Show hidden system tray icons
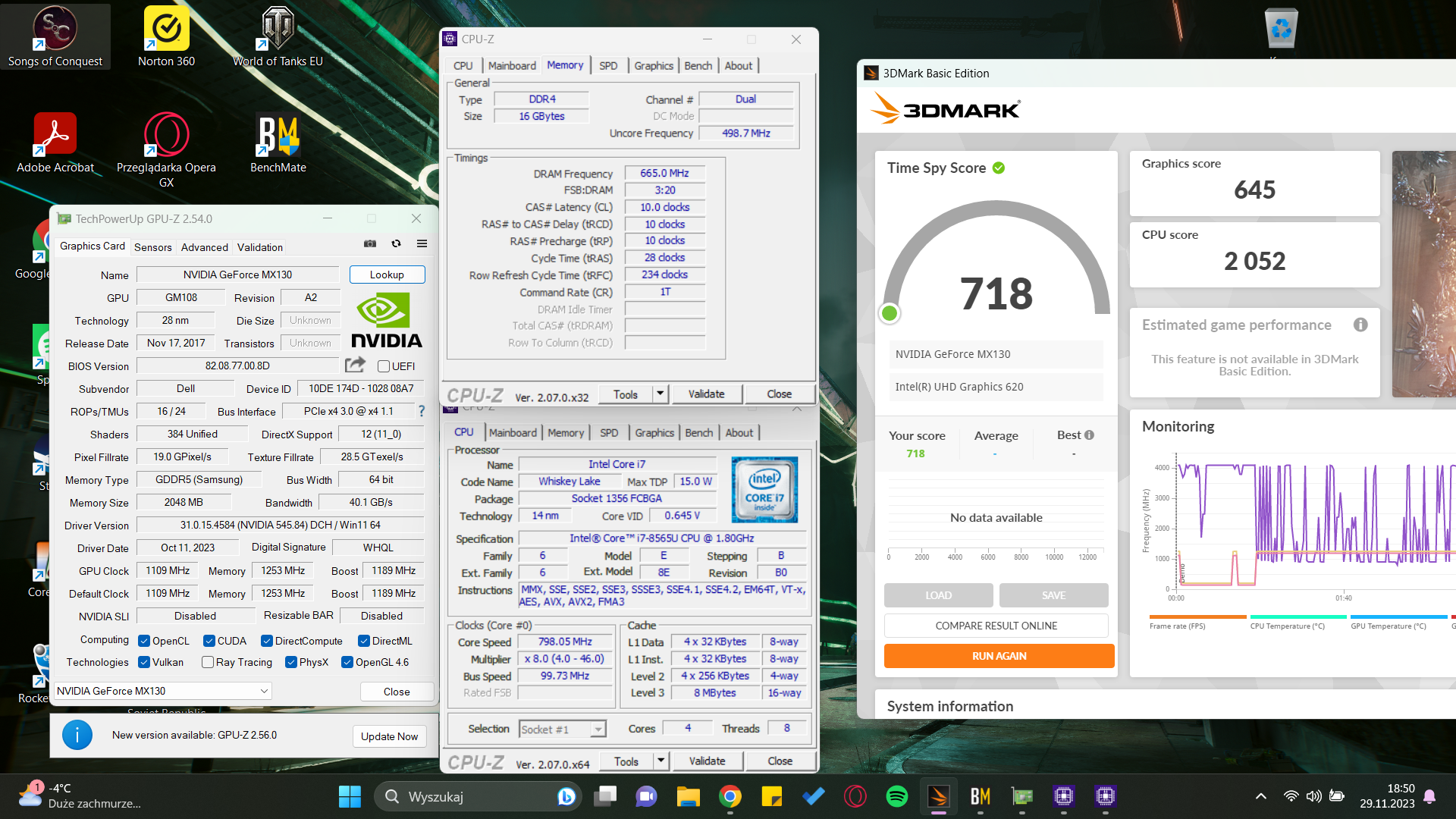The image size is (1456, 819). click(x=1260, y=796)
